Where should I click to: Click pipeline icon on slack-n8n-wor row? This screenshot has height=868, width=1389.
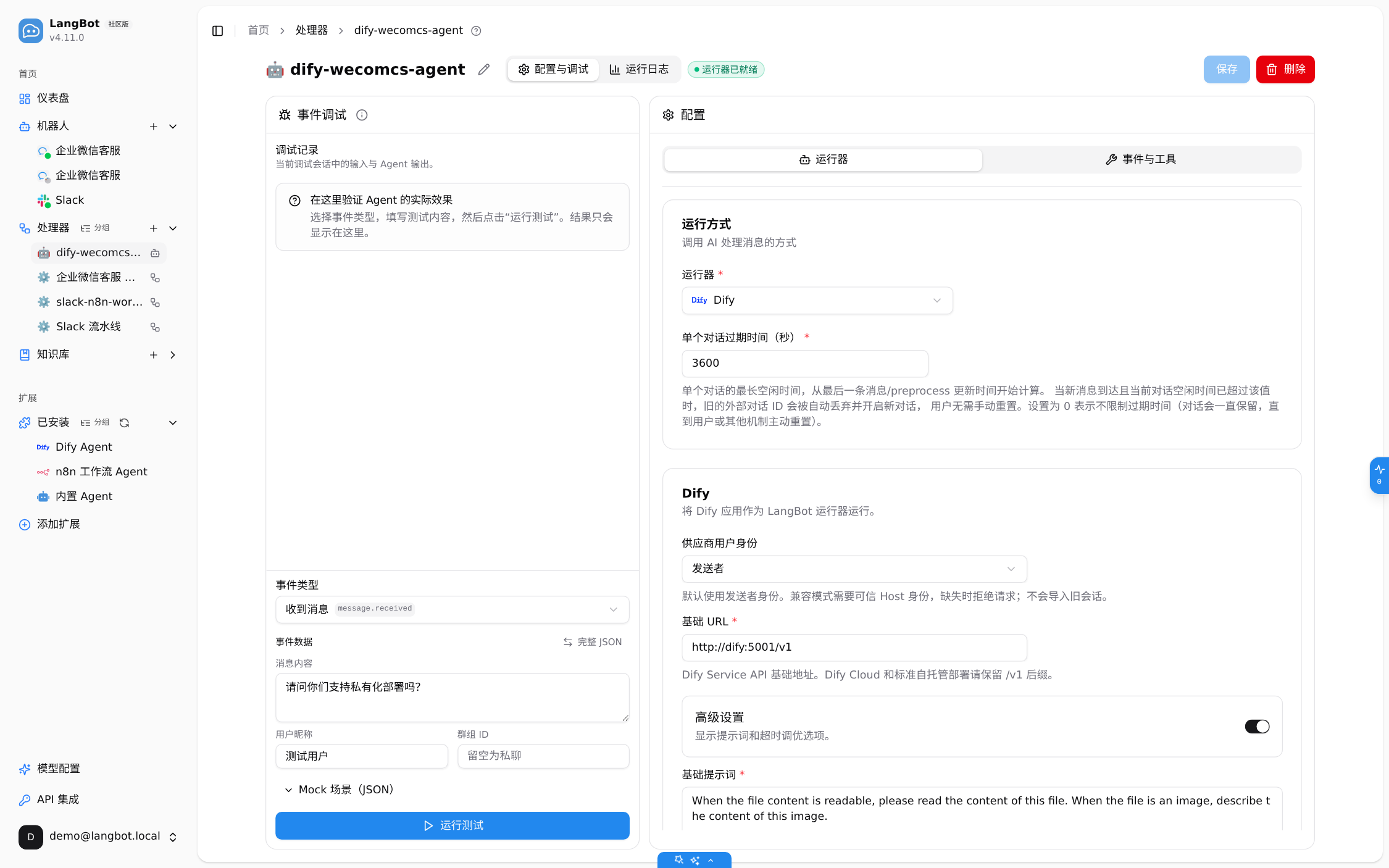pos(156,303)
